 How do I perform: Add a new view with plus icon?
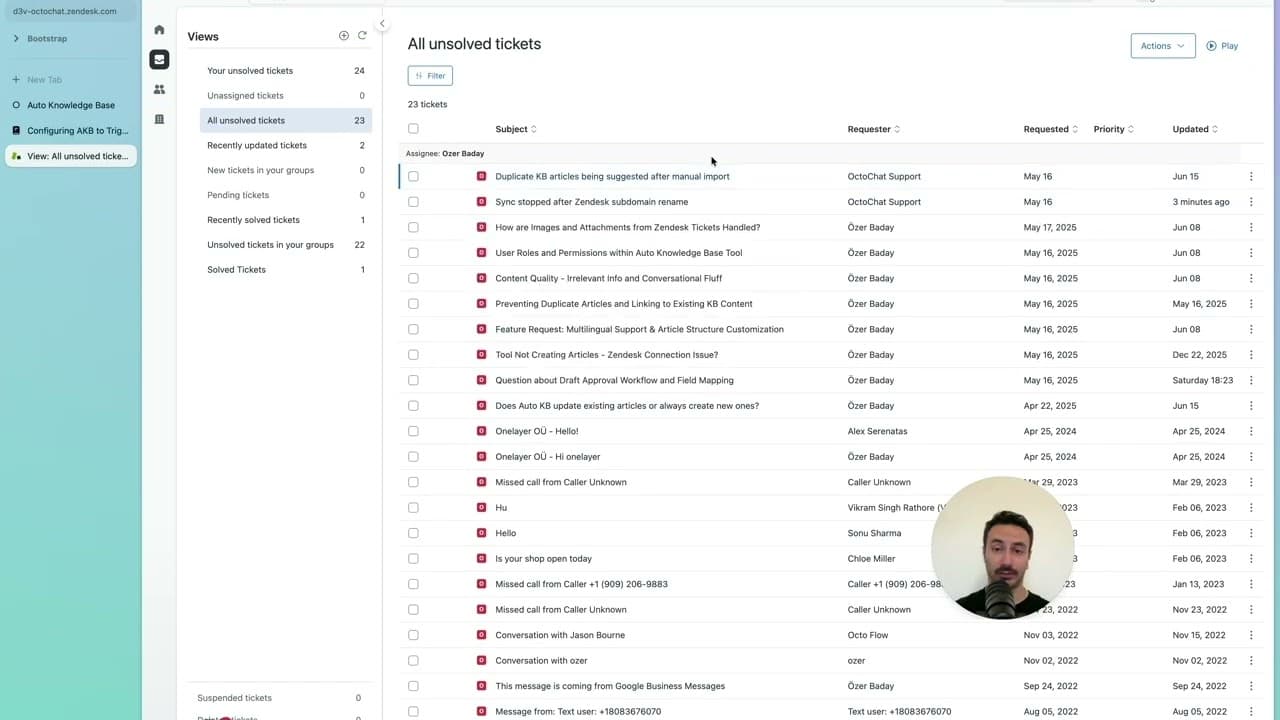(344, 36)
